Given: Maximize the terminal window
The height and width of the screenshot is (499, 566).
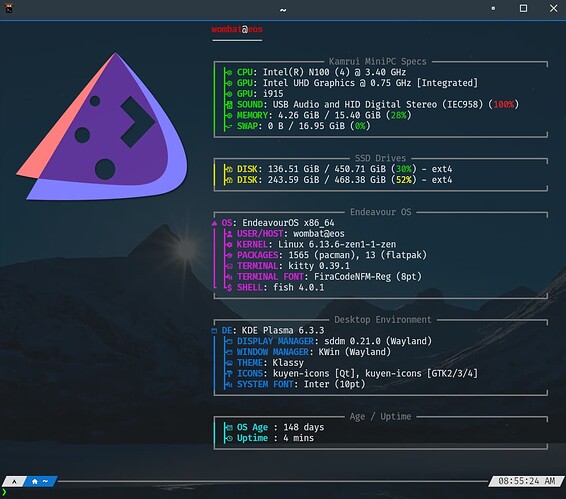Looking at the screenshot, I should [523, 8].
